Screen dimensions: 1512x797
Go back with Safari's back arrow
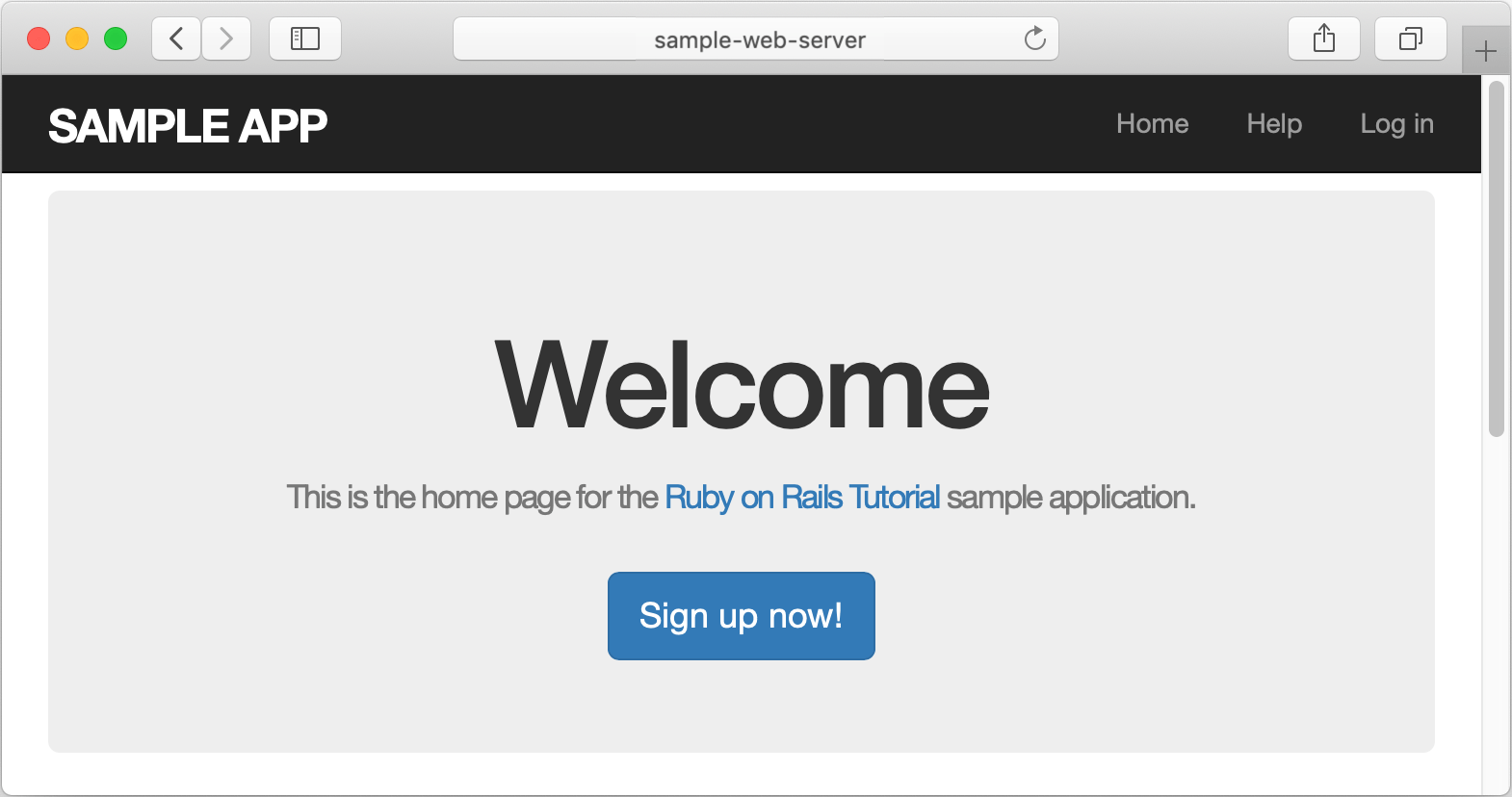[176, 39]
